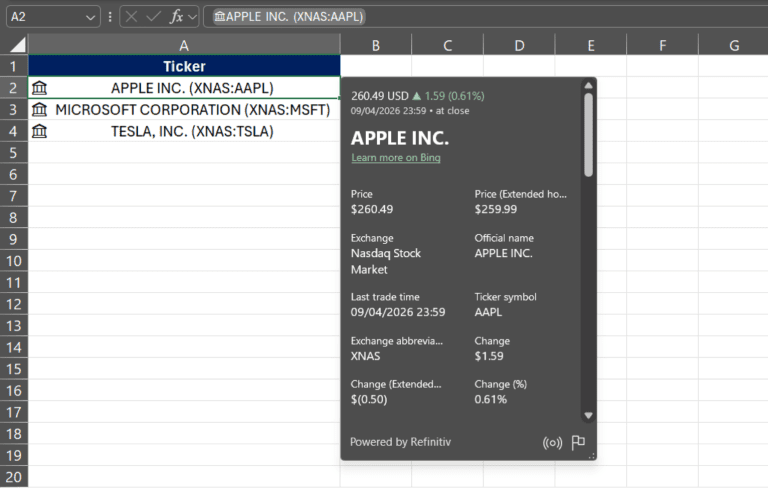Select column G header
This screenshot has height=490, width=768.
(733, 45)
